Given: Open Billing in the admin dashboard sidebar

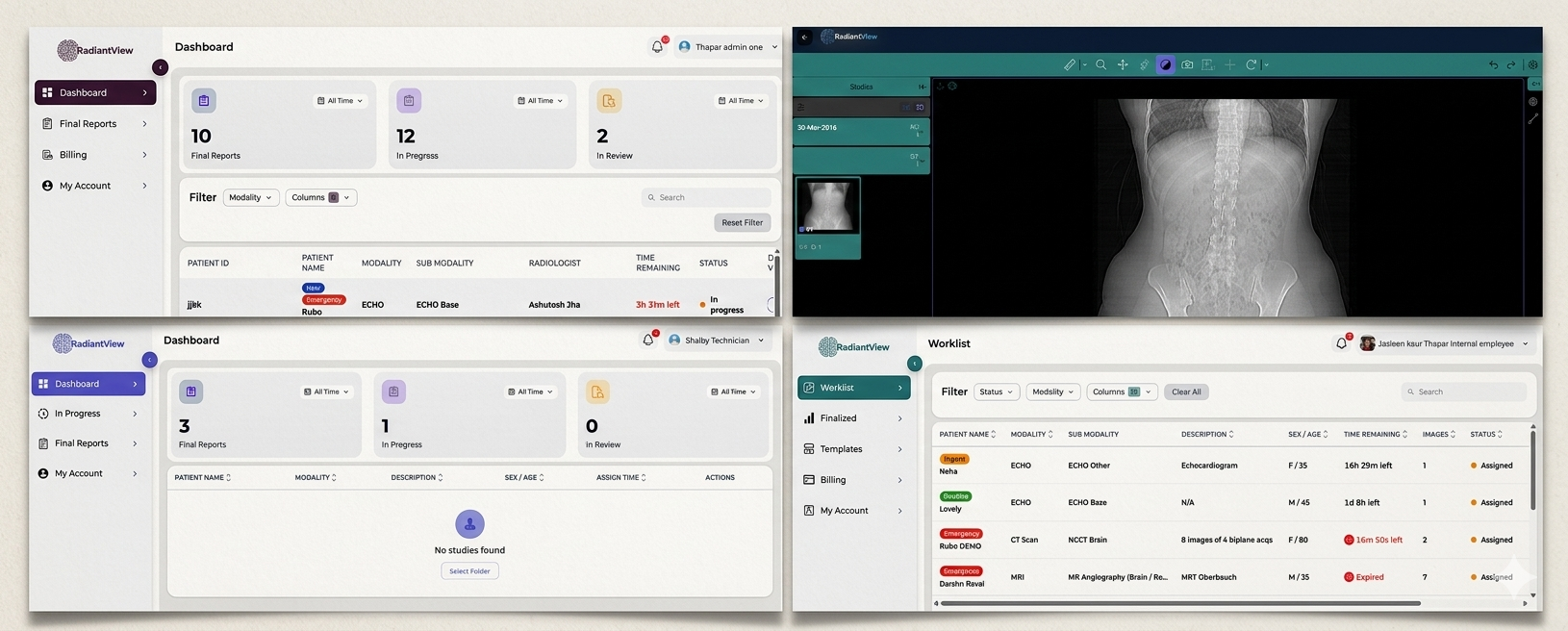Looking at the screenshot, I should [94, 155].
